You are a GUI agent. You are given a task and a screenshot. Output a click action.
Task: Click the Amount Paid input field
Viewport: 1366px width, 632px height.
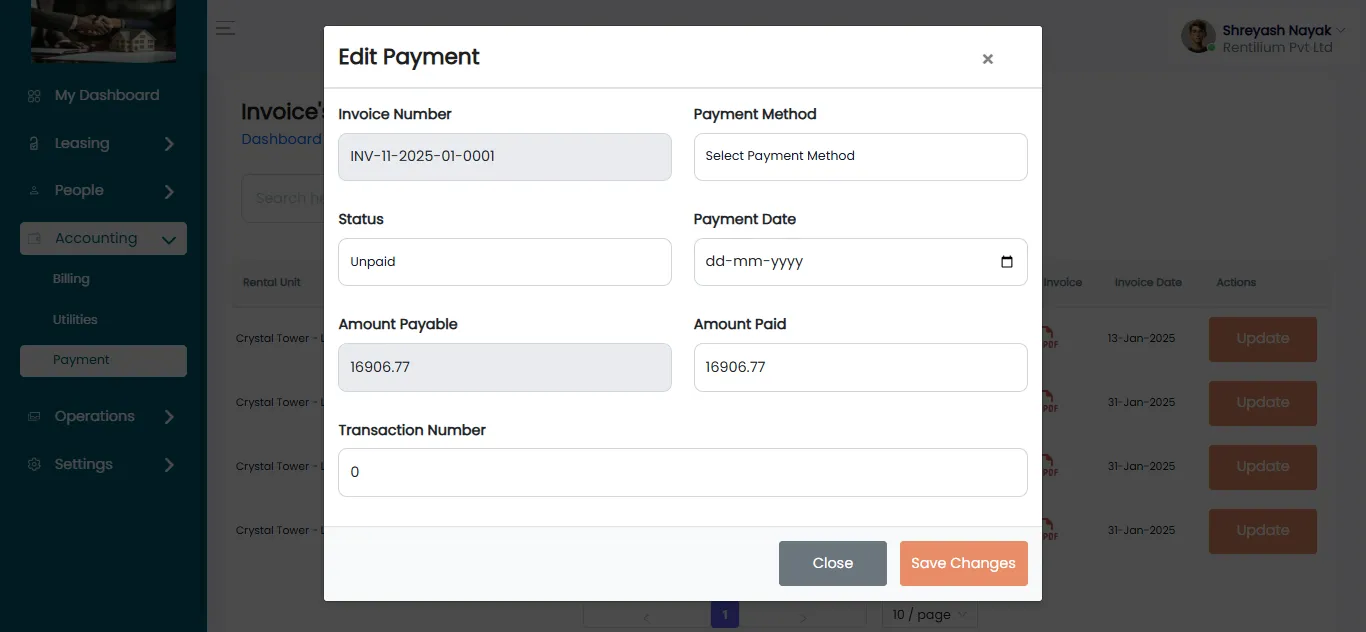pyautogui.click(x=860, y=367)
